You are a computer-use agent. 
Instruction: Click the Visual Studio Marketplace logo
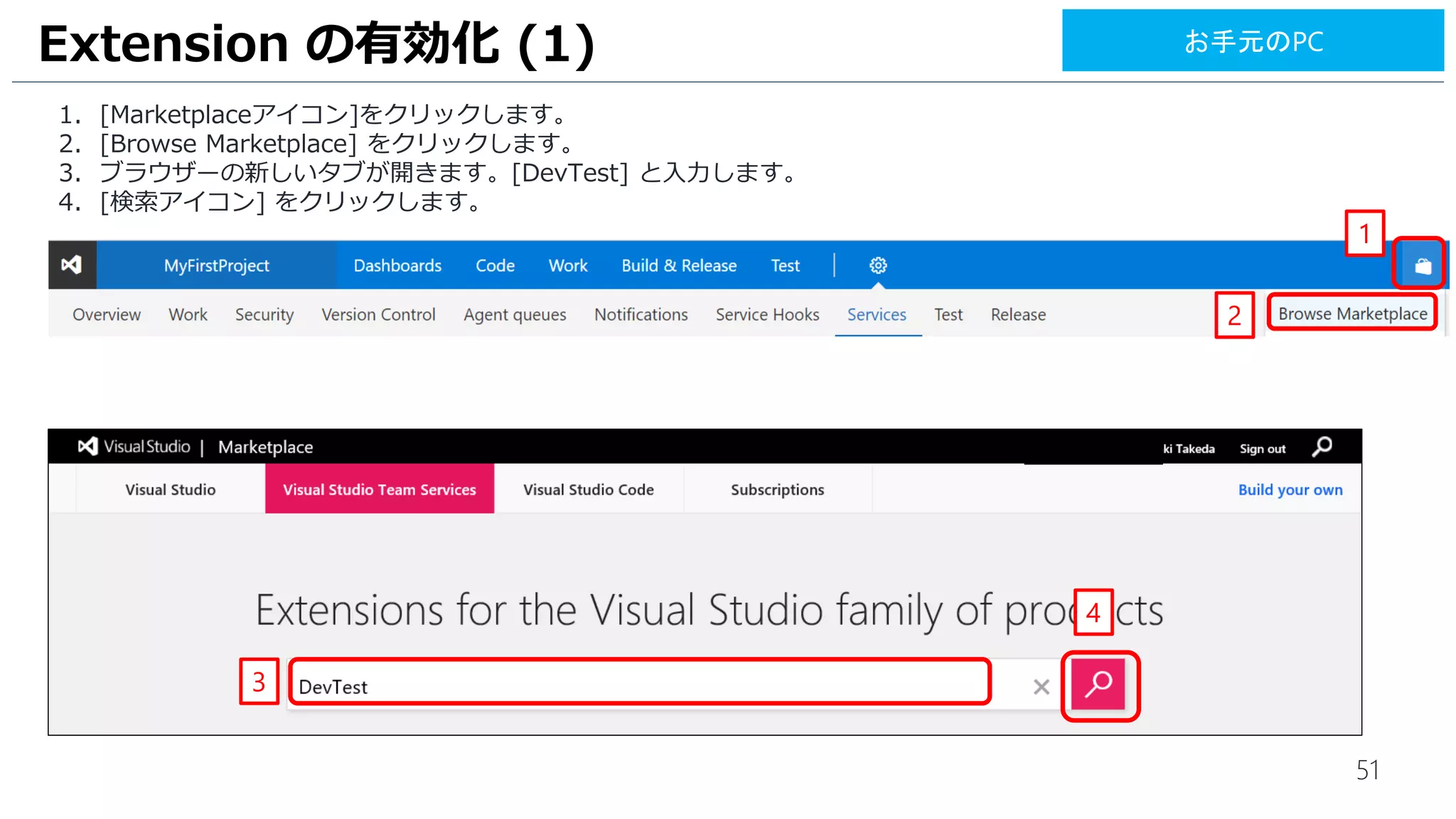click(x=134, y=446)
